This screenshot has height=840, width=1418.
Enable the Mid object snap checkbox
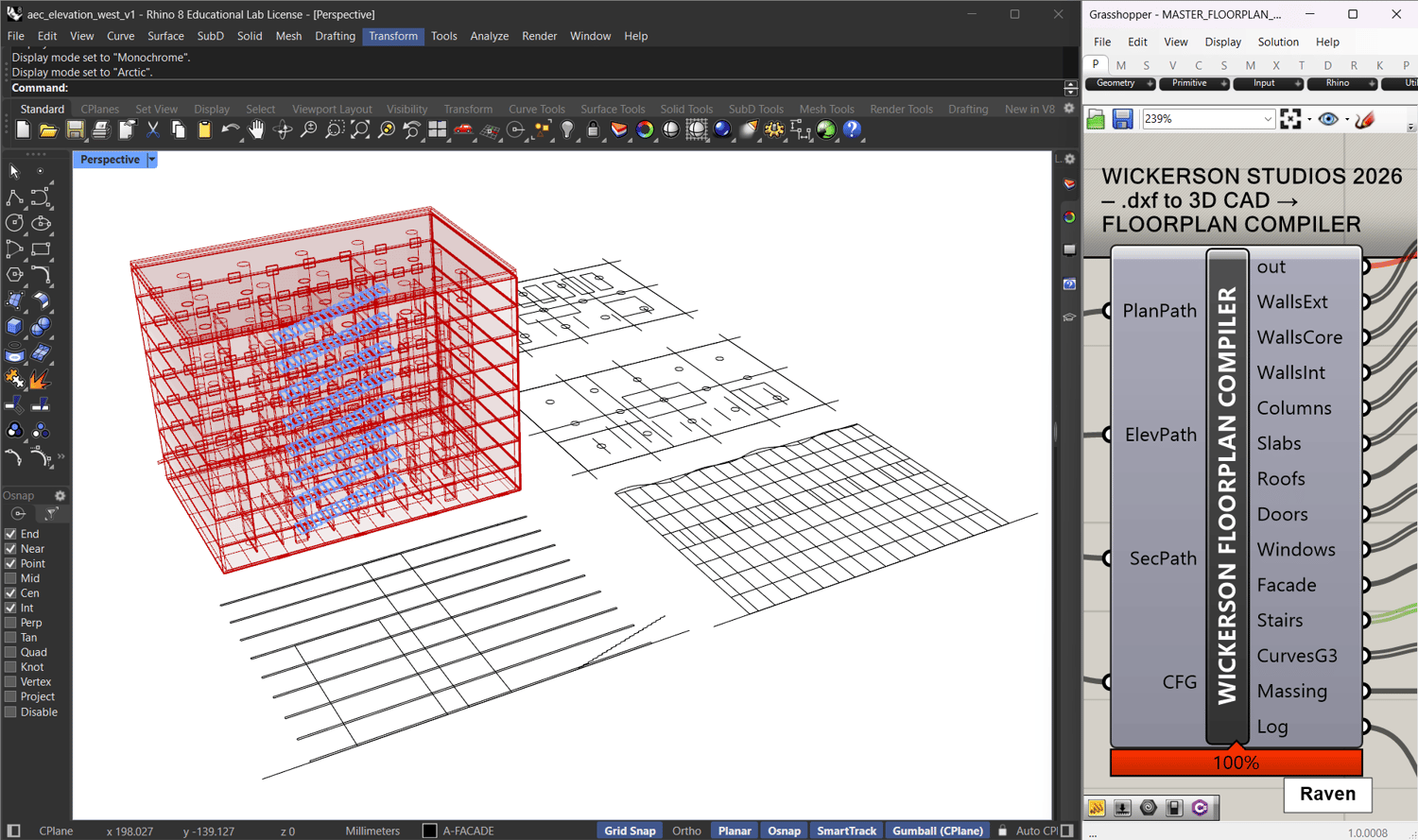pyautogui.click(x=10, y=578)
